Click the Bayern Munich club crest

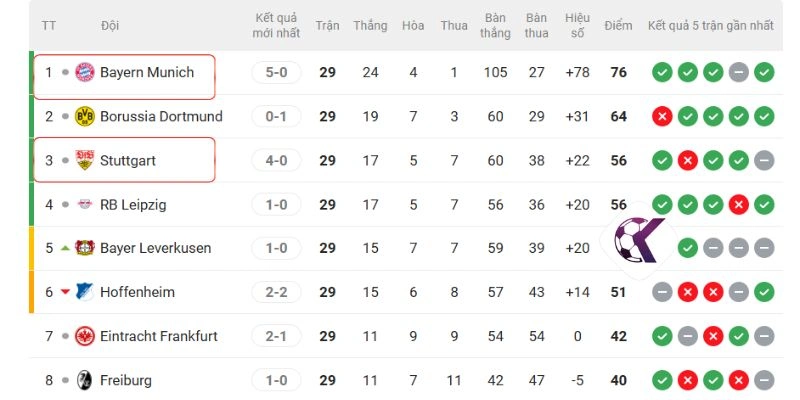[x=84, y=73]
